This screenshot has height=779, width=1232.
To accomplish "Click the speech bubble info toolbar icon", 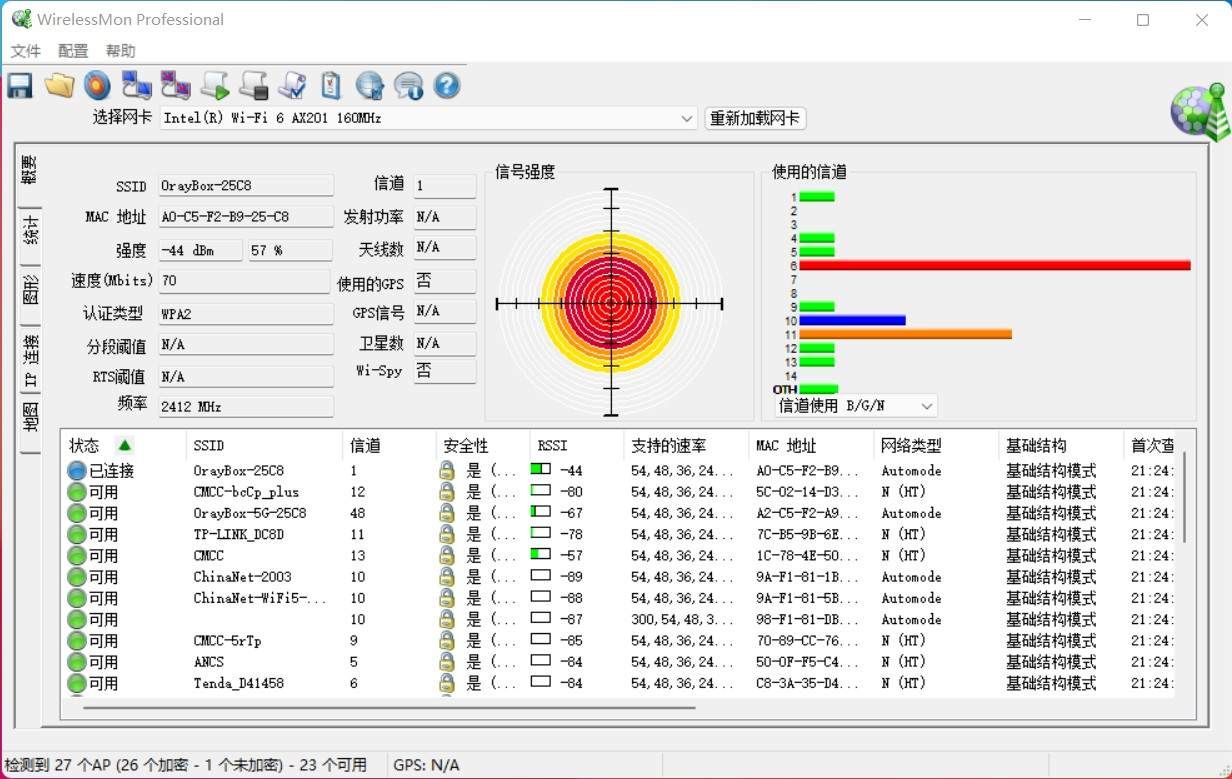I will 408,85.
